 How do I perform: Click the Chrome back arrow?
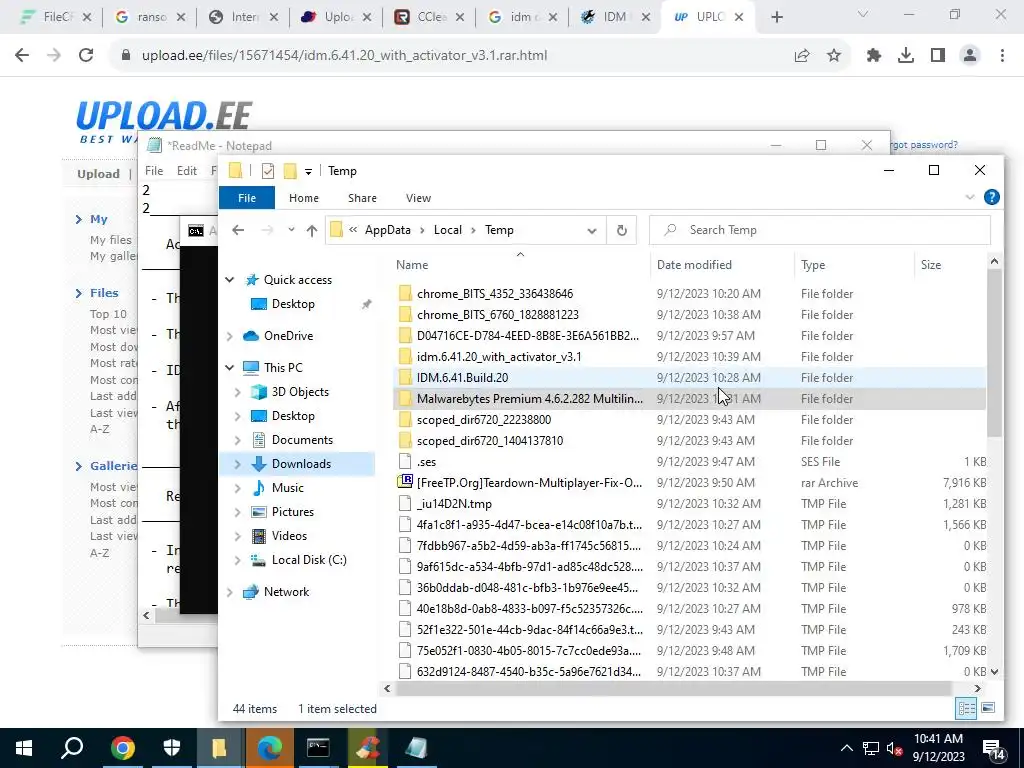point(22,56)
